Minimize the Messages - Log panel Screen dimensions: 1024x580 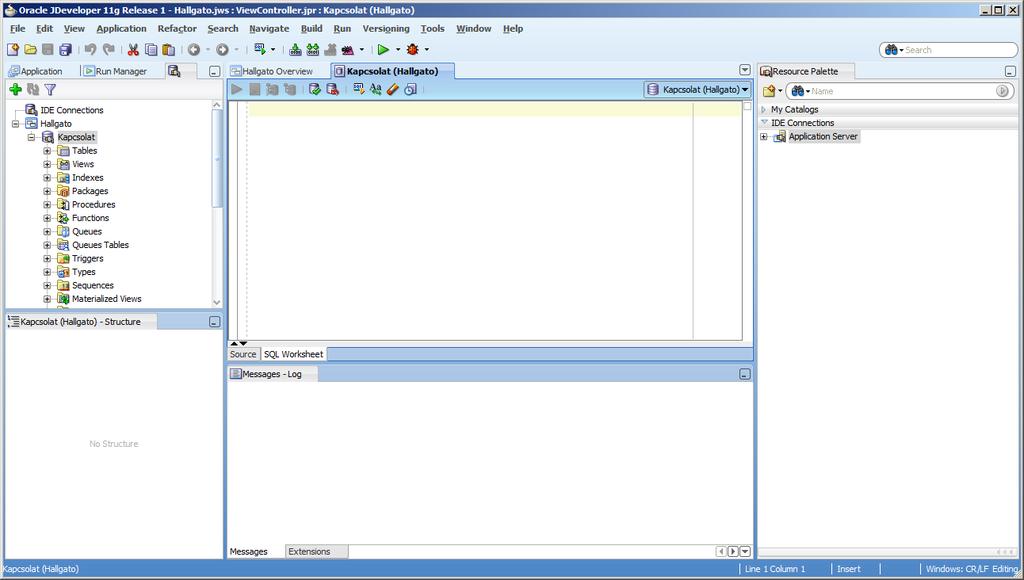click(745, 374)
